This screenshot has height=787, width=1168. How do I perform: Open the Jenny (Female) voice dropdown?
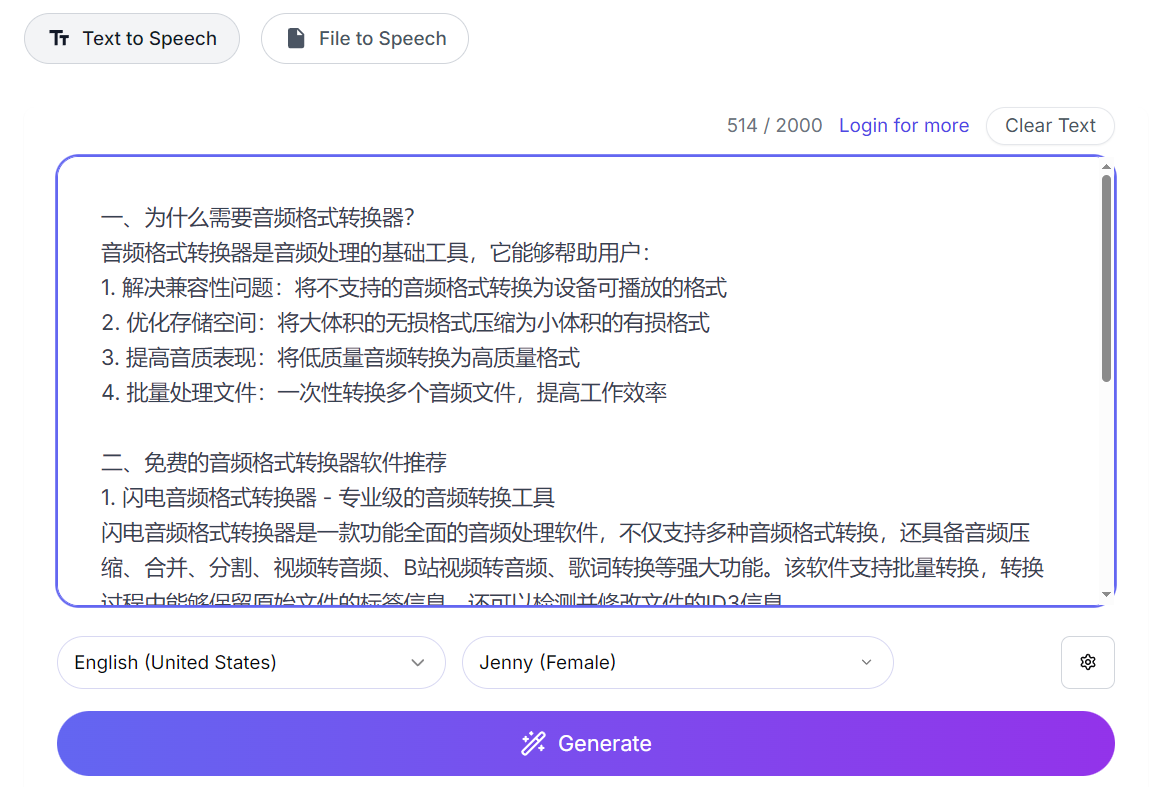676,662
